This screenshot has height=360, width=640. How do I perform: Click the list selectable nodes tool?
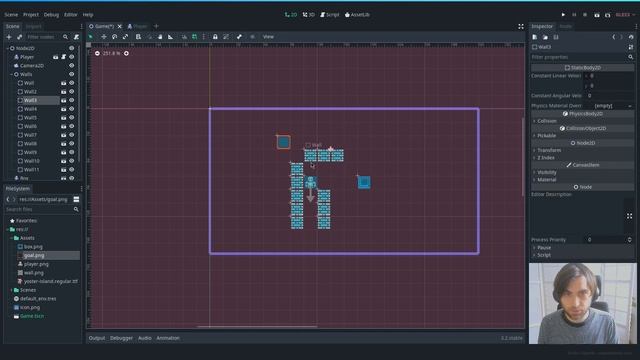pyautogui.click(x=138, y=37)
